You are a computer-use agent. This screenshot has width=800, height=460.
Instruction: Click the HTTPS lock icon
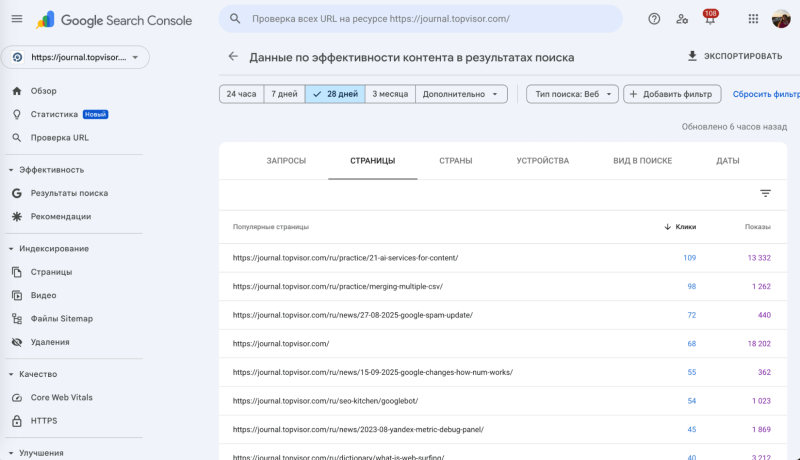(17, 421)
